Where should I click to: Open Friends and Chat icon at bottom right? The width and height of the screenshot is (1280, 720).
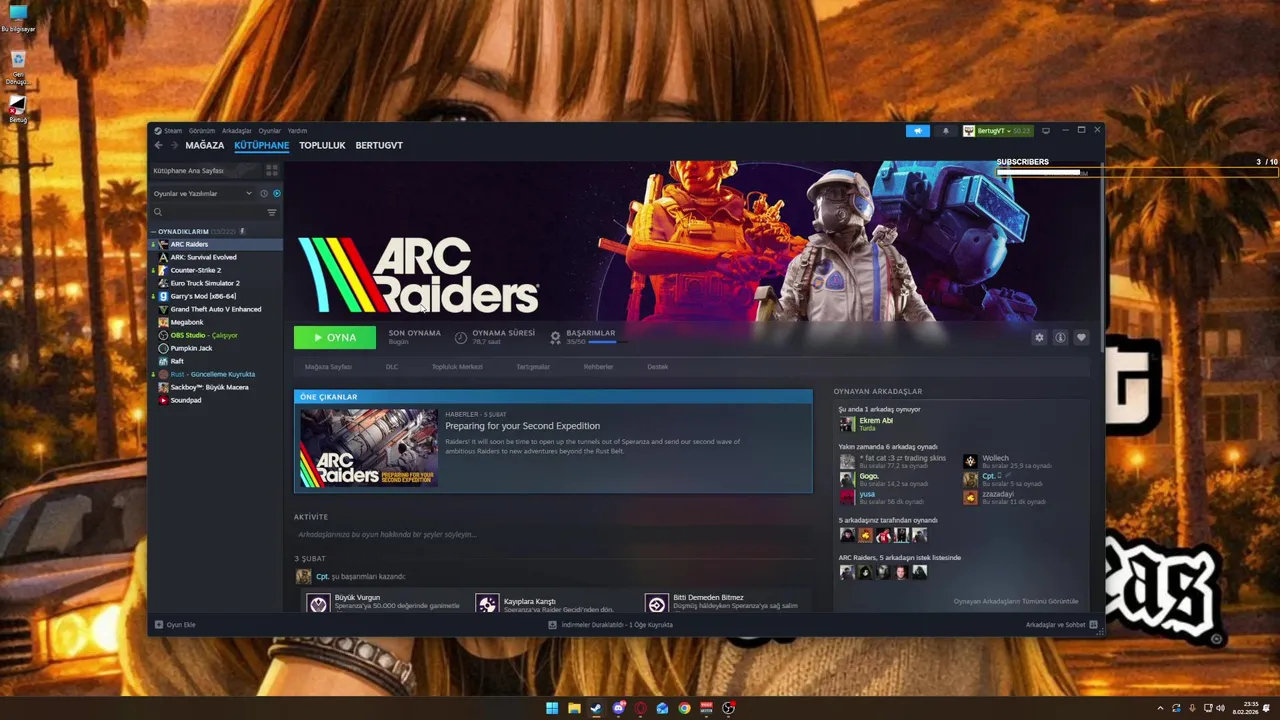(1093, 625)
